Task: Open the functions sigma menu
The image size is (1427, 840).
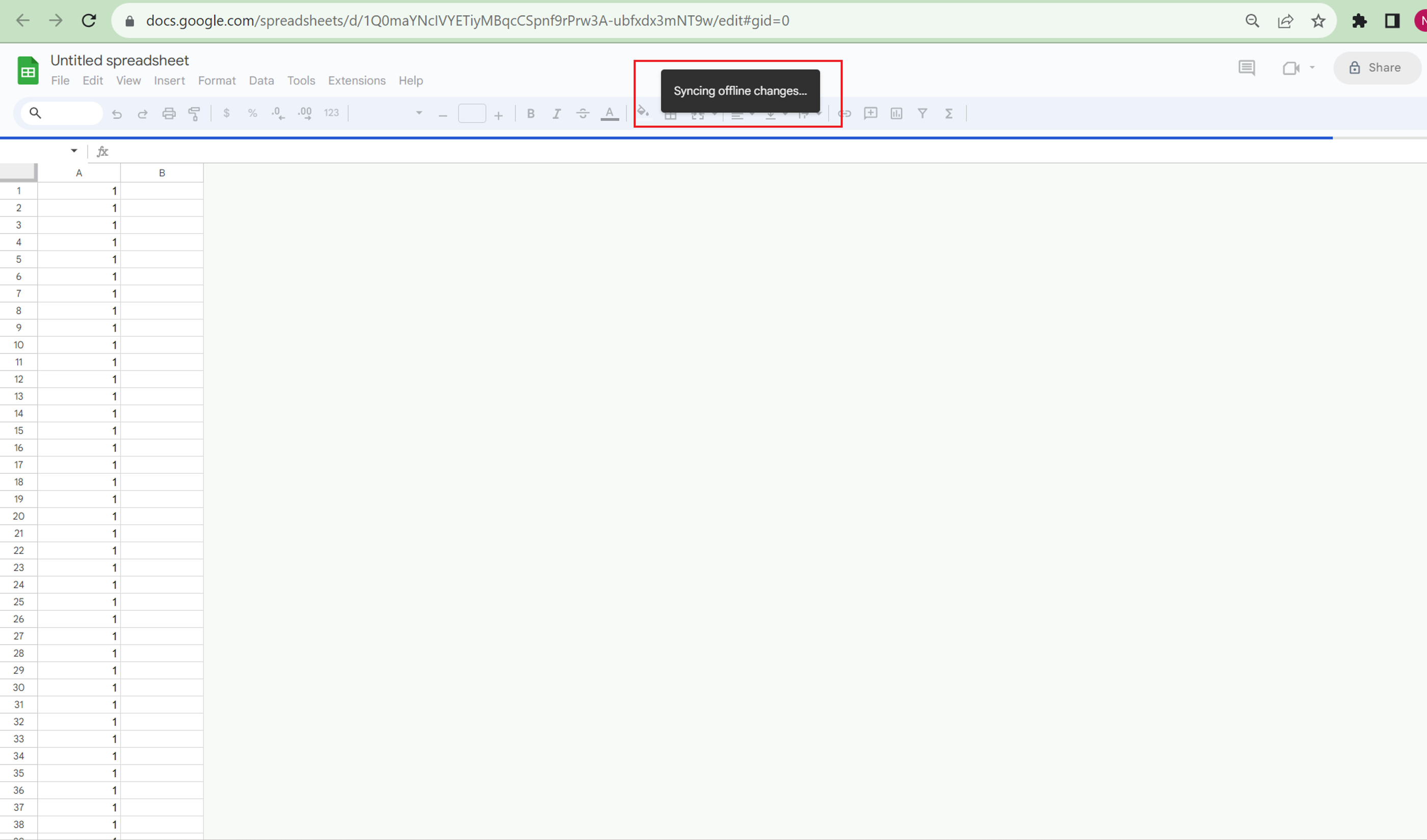Action: click(x=949, y=114)
